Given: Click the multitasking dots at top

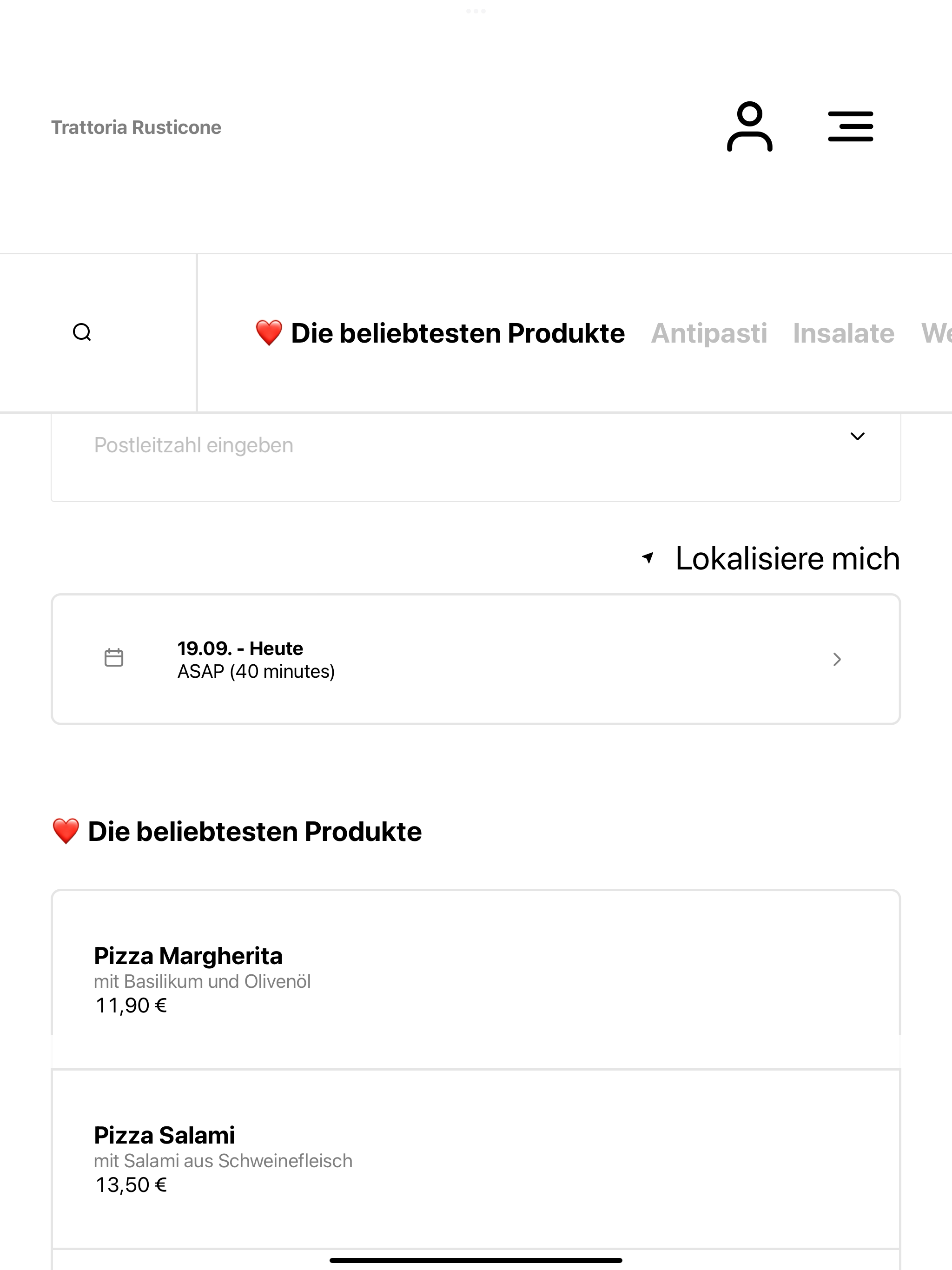Looking at the screenshot, I should point(476,11).
